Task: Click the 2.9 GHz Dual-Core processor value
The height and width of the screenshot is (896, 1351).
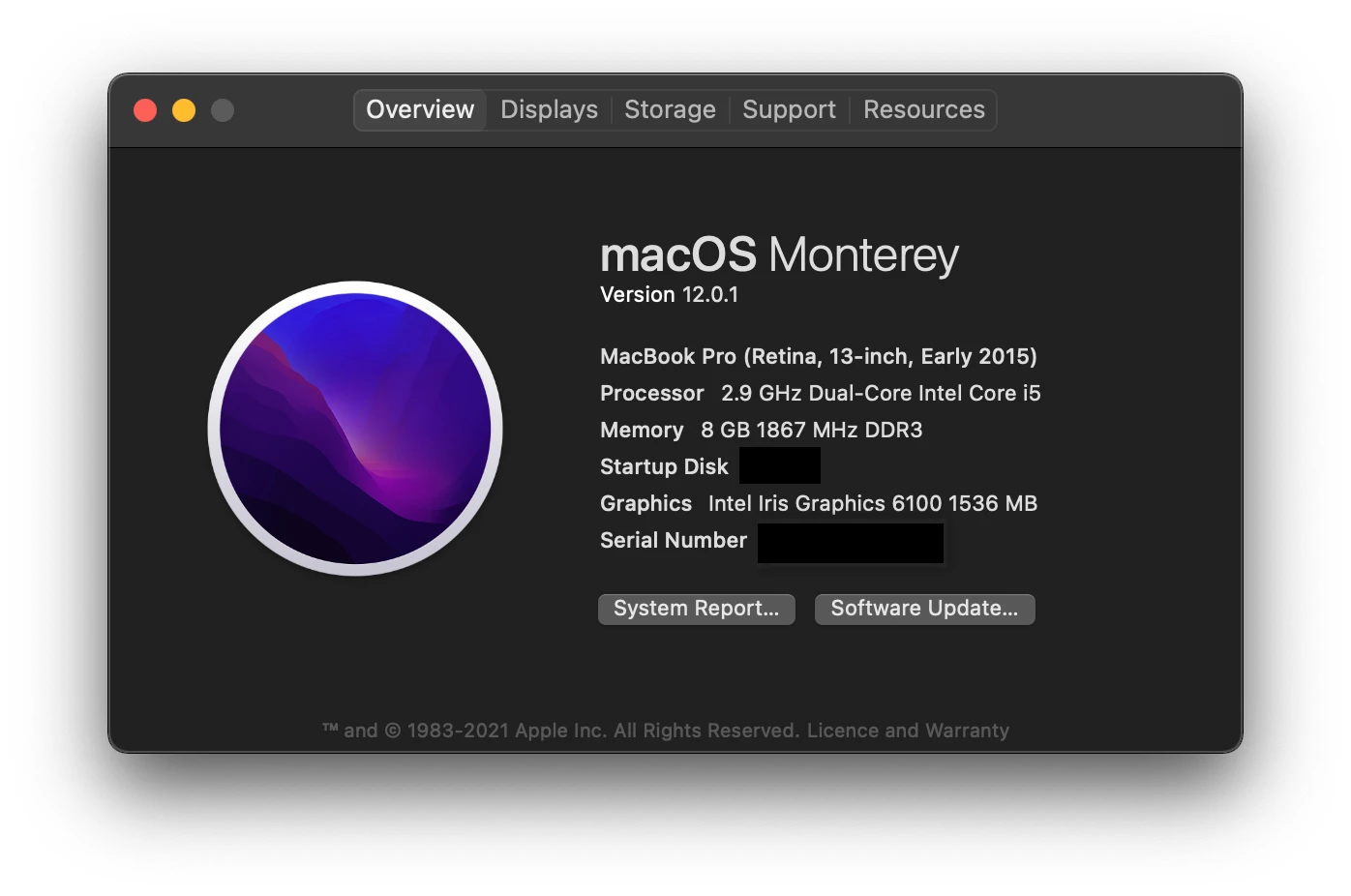Action: click(x=881, y=394)
